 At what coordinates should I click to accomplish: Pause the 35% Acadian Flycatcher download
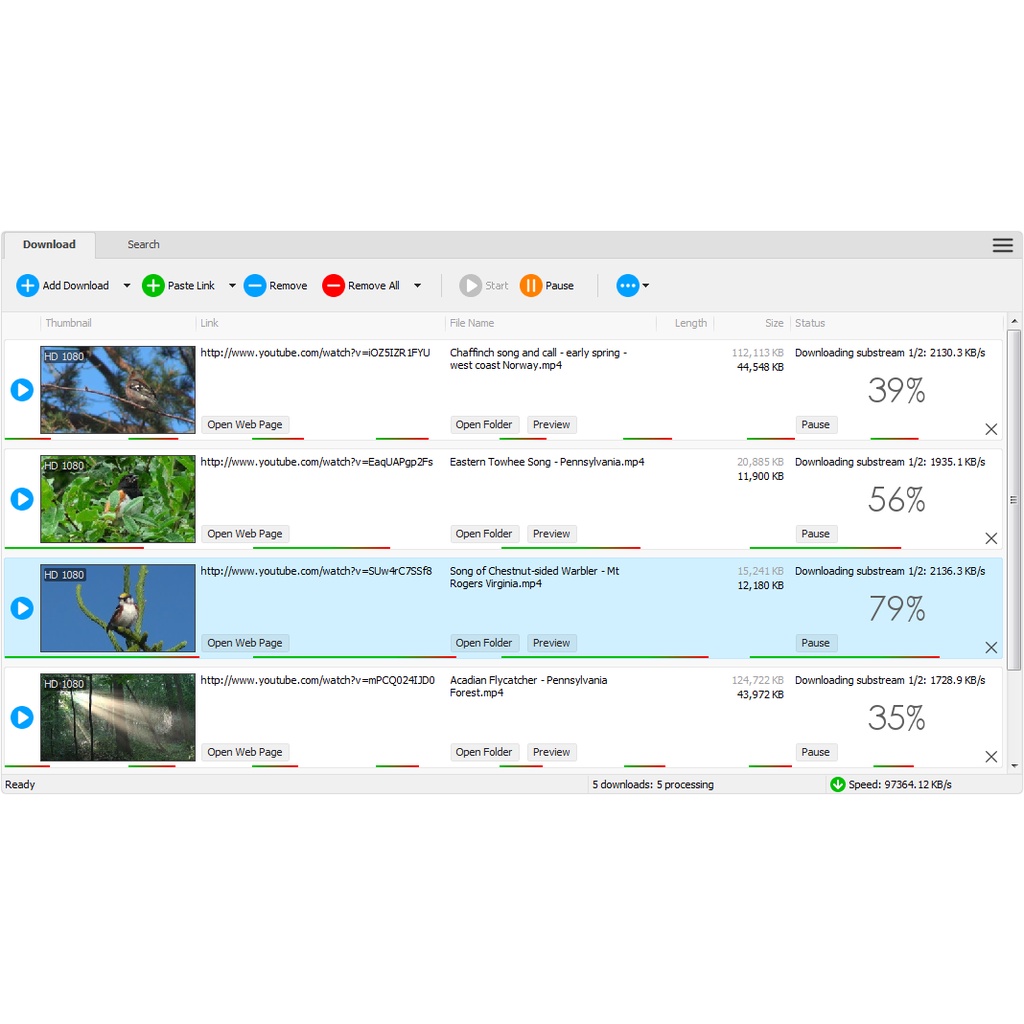point(816,752)
